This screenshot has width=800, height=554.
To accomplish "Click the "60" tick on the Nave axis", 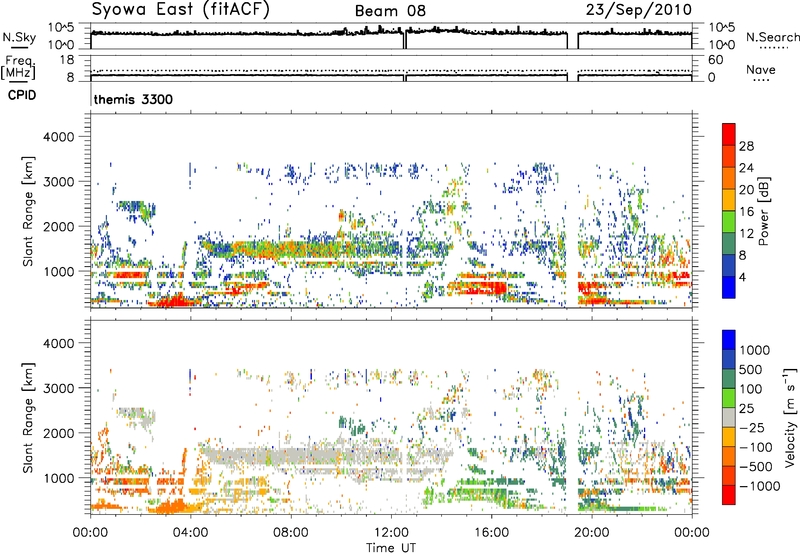I will coord(715,60).
